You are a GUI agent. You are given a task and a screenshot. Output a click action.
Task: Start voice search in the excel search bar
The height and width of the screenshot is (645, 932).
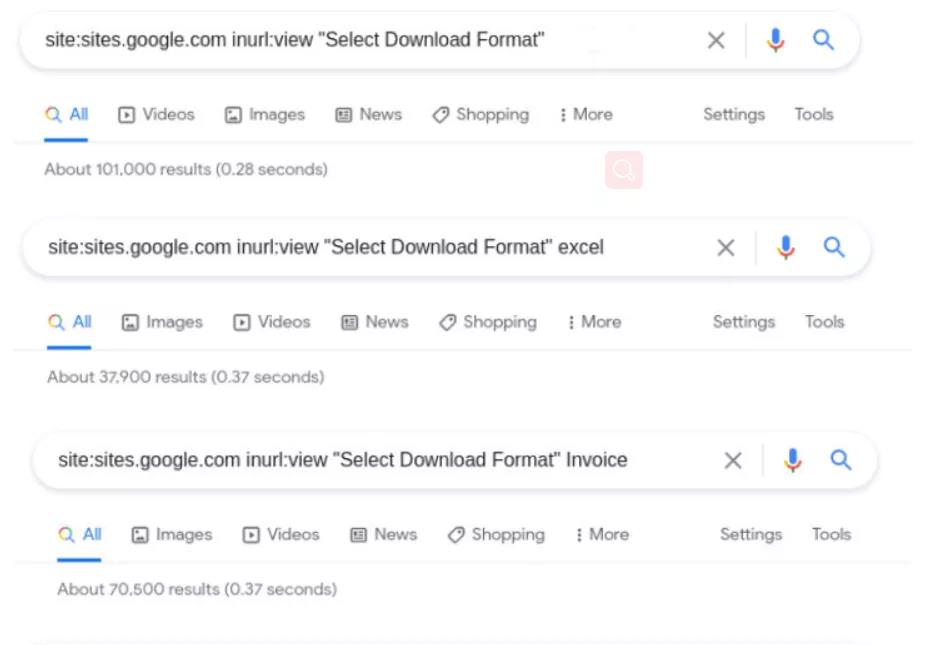786,247
